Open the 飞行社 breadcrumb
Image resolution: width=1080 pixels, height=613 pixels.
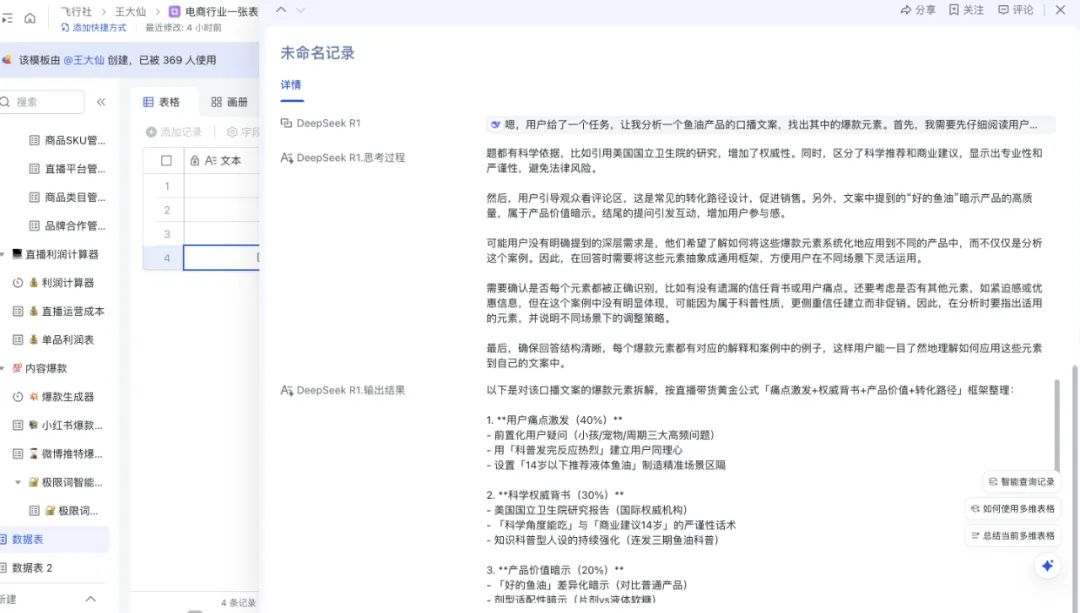[x=76, y=12]
